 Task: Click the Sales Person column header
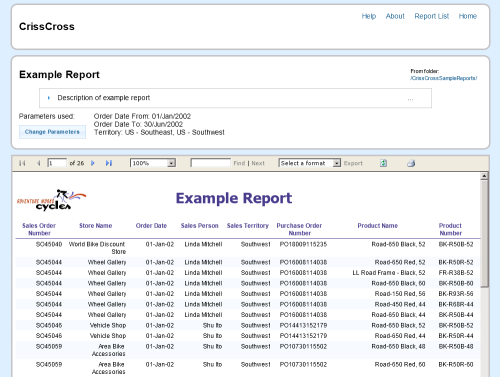[x=200, y=226]
